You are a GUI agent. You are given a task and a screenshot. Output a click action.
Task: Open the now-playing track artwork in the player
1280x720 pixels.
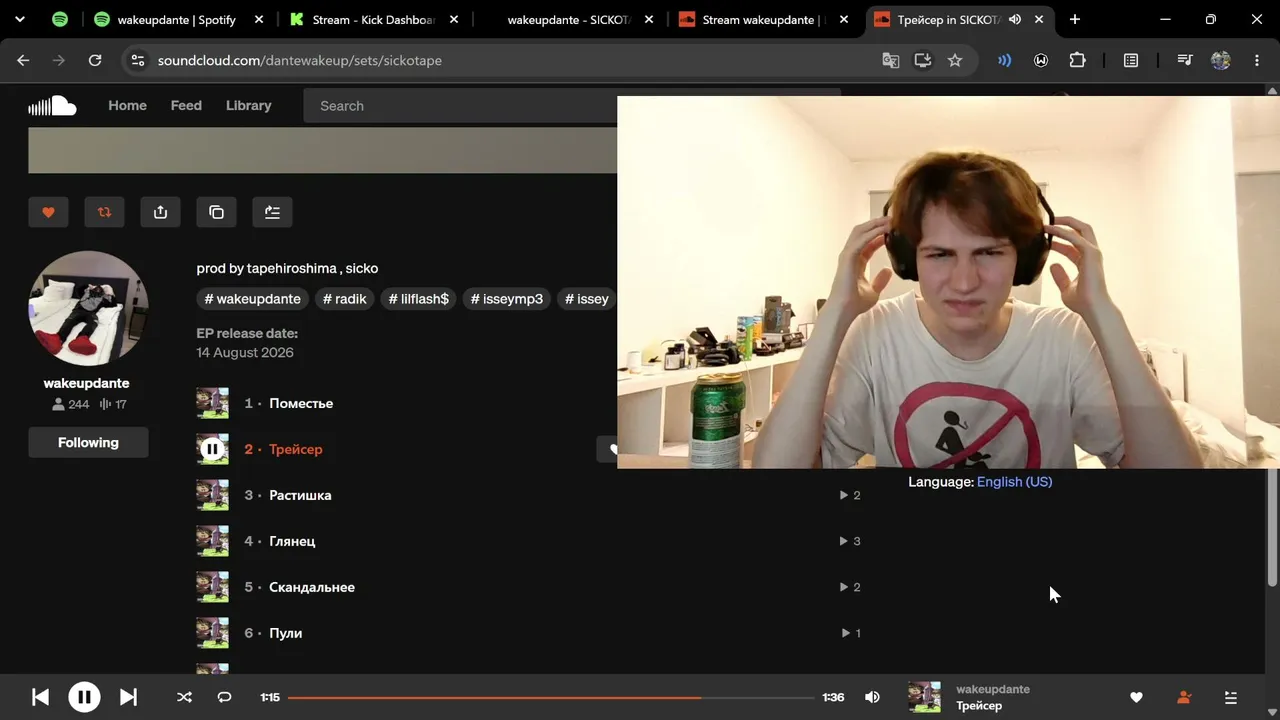coord(924,697)
